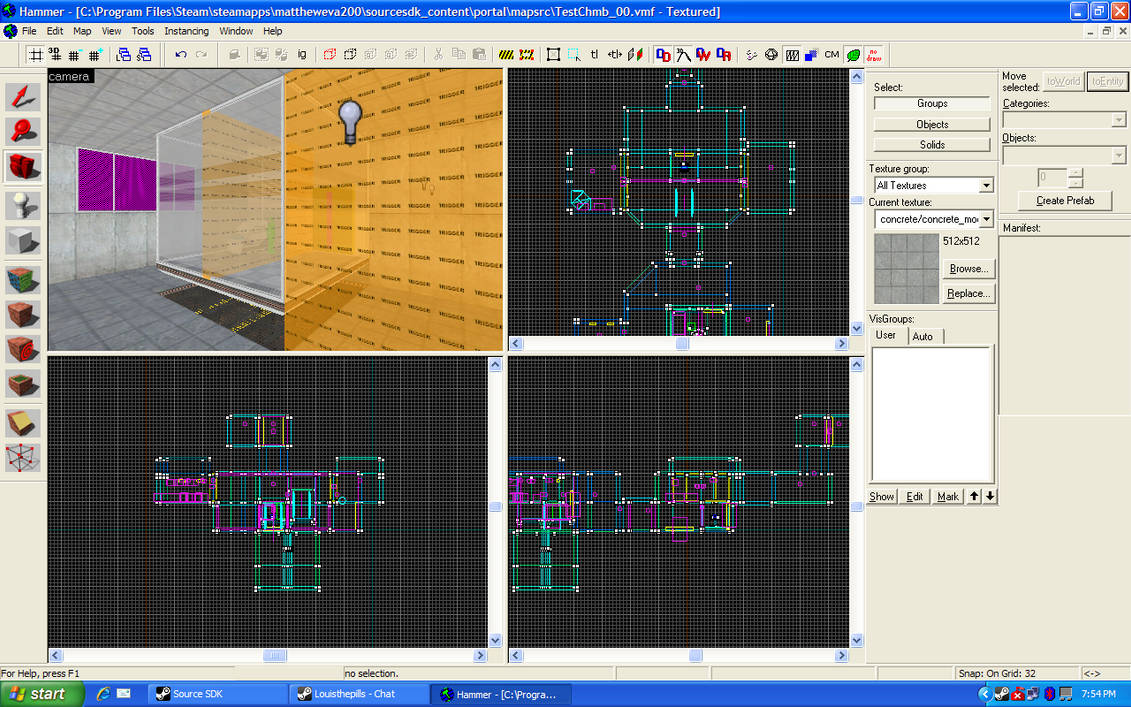Move VisGroup up with arrow button
1131x707 pixels.
point(974,496)
